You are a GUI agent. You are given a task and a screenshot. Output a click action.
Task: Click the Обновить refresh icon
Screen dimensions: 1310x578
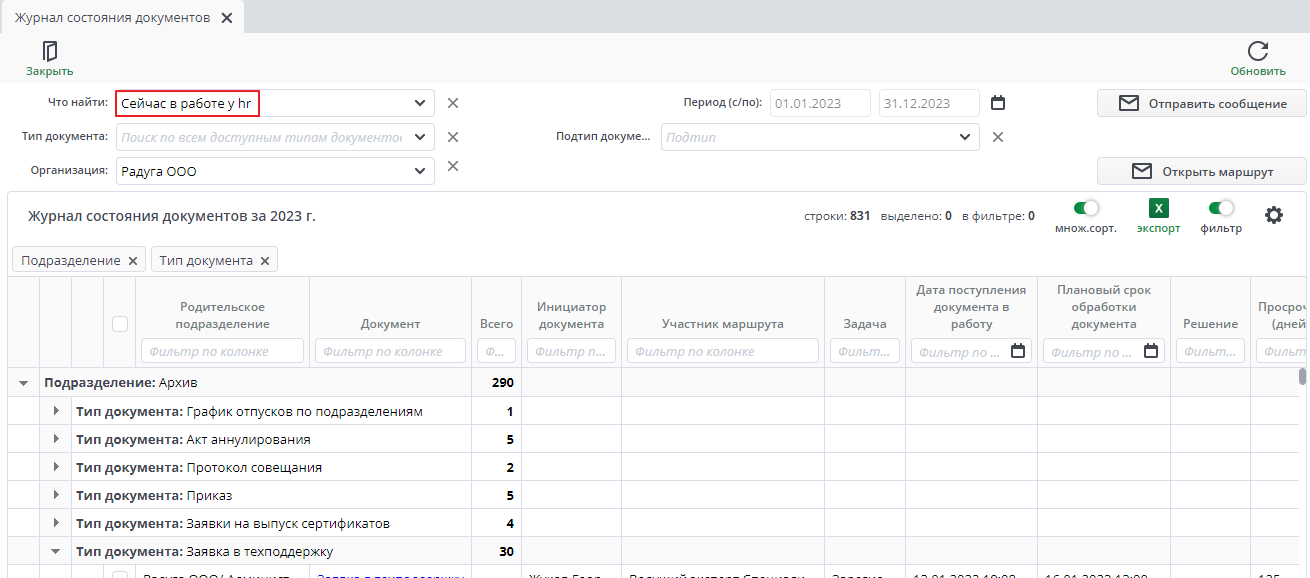[1258, 51]
